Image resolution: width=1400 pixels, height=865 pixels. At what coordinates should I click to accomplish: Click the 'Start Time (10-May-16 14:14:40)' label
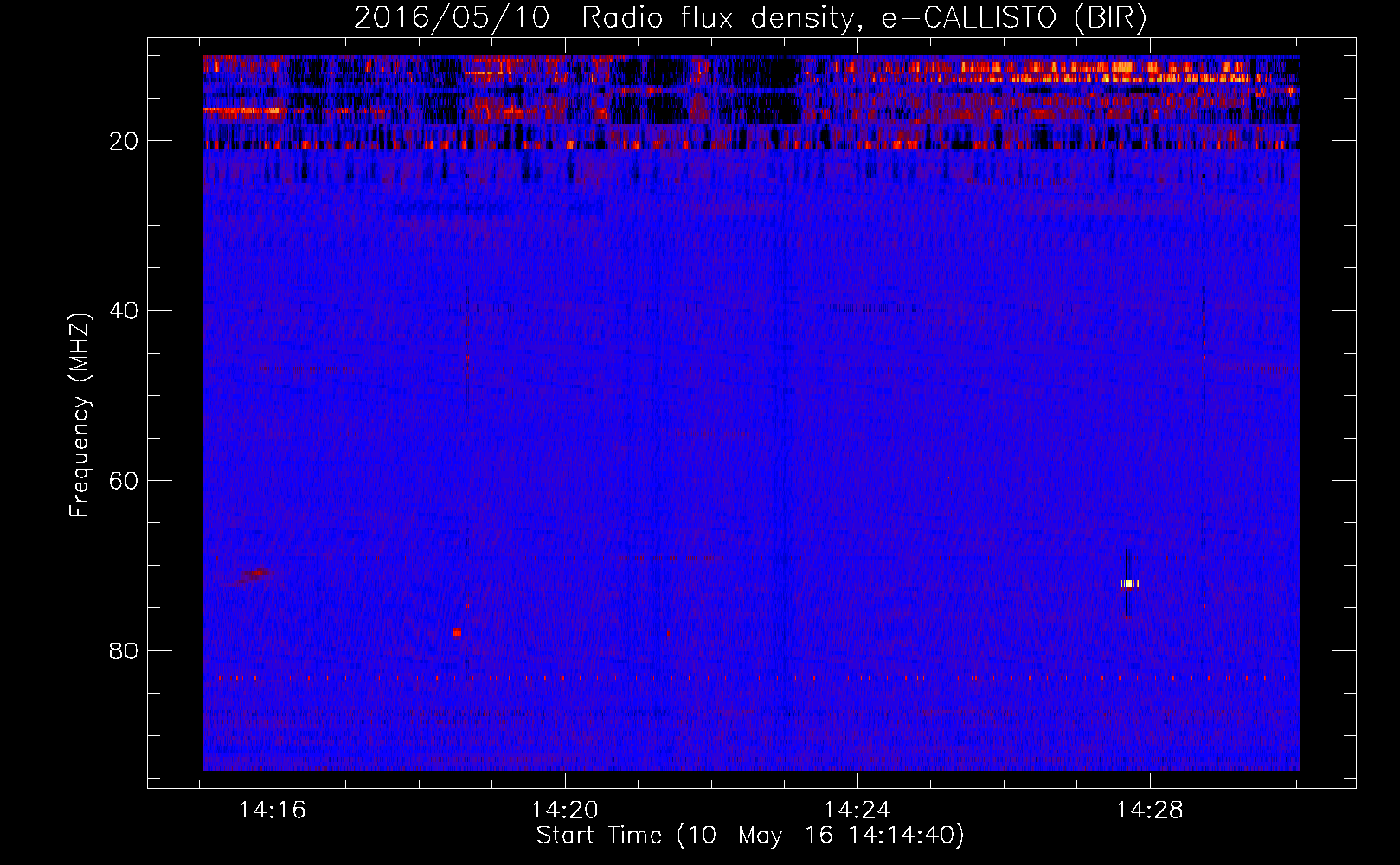[x=750, y=836]
